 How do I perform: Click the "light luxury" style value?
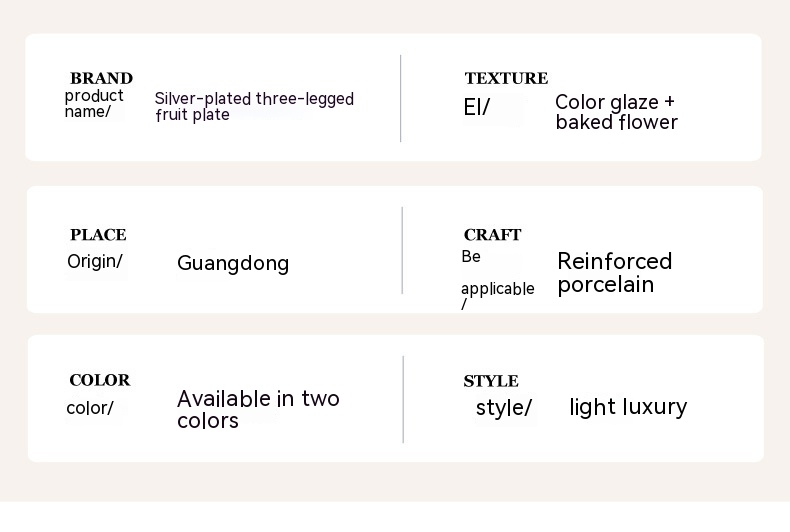point(628,407)
